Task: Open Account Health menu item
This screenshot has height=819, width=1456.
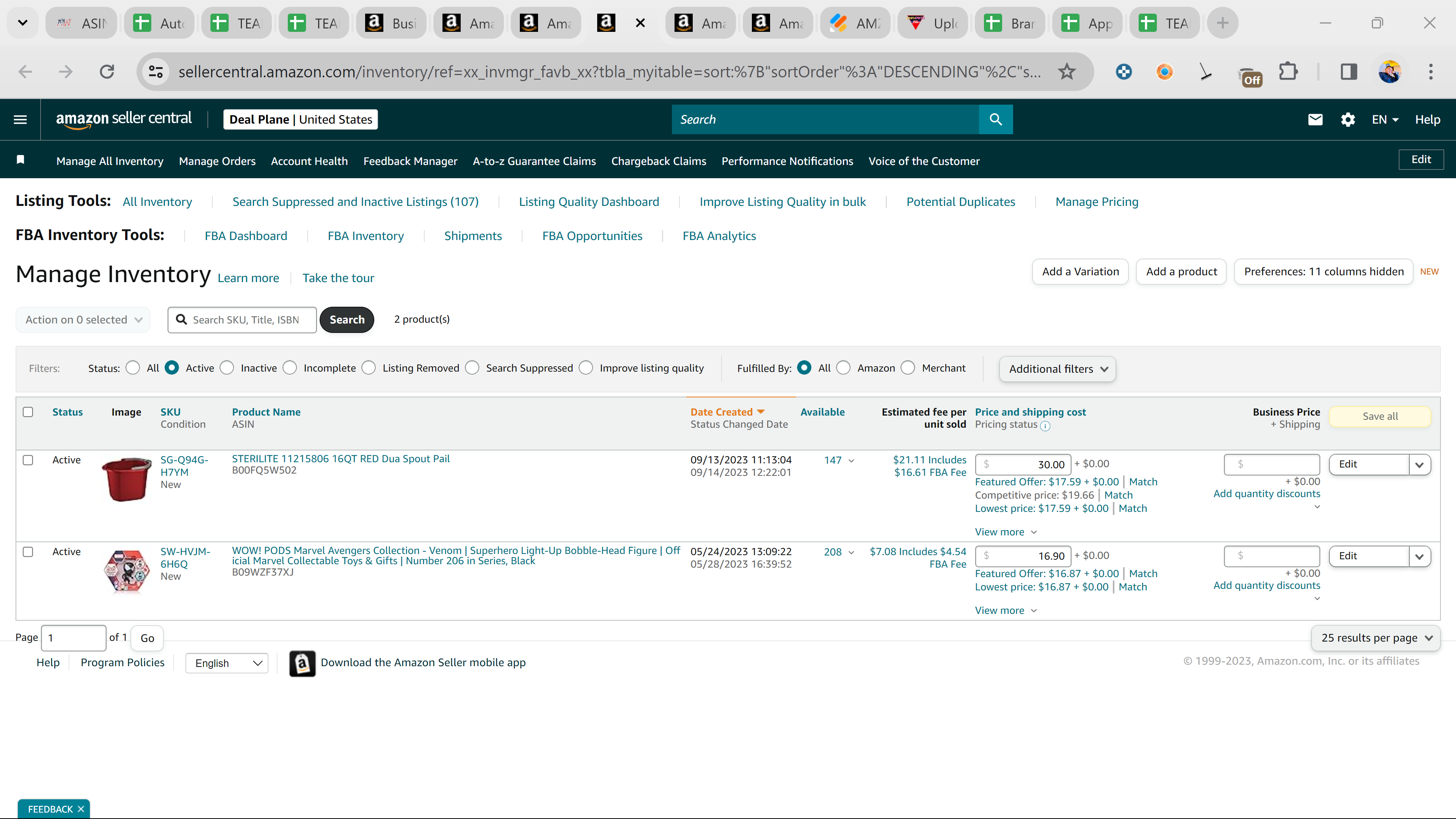Action: (x=309, y=161)
